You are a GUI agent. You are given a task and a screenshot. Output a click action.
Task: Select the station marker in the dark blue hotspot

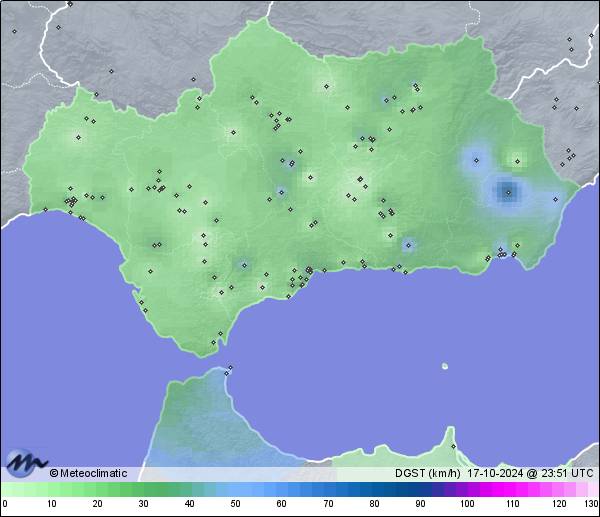[x=508, y=191]
